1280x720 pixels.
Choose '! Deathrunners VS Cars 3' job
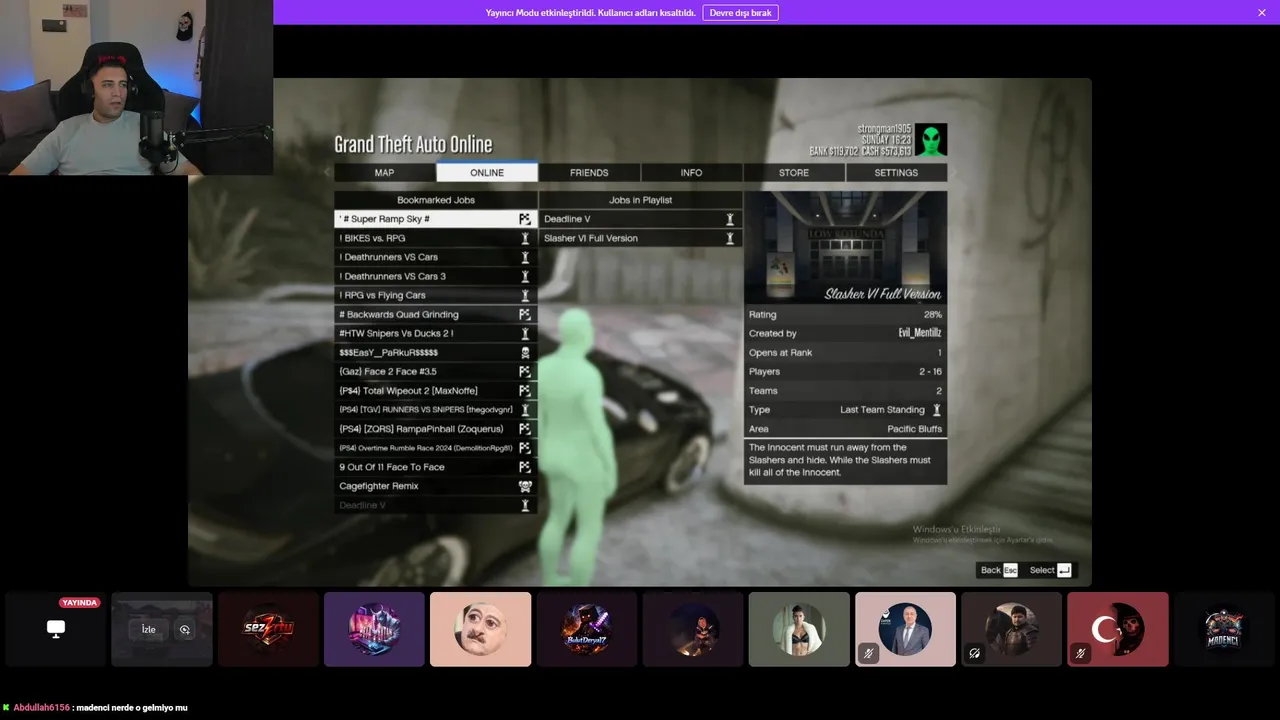[435, 276]
